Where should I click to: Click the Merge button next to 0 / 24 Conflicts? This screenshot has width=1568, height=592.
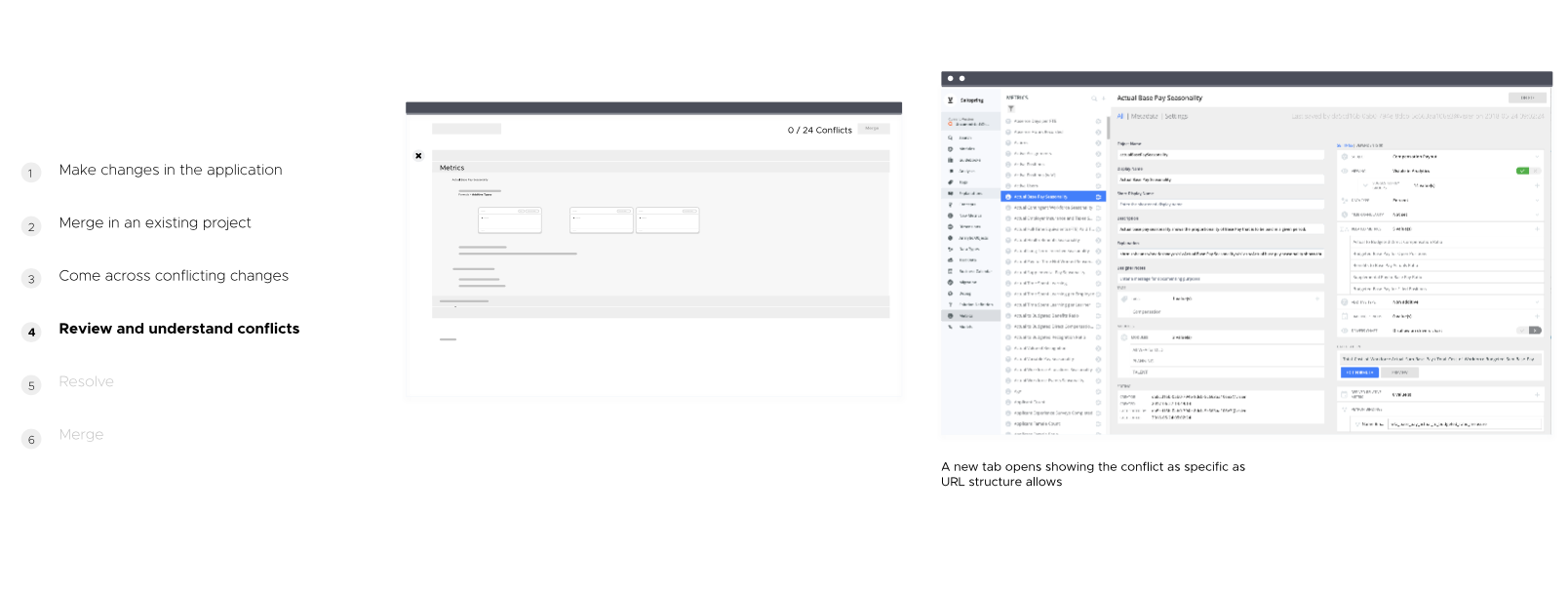point(873,129)
